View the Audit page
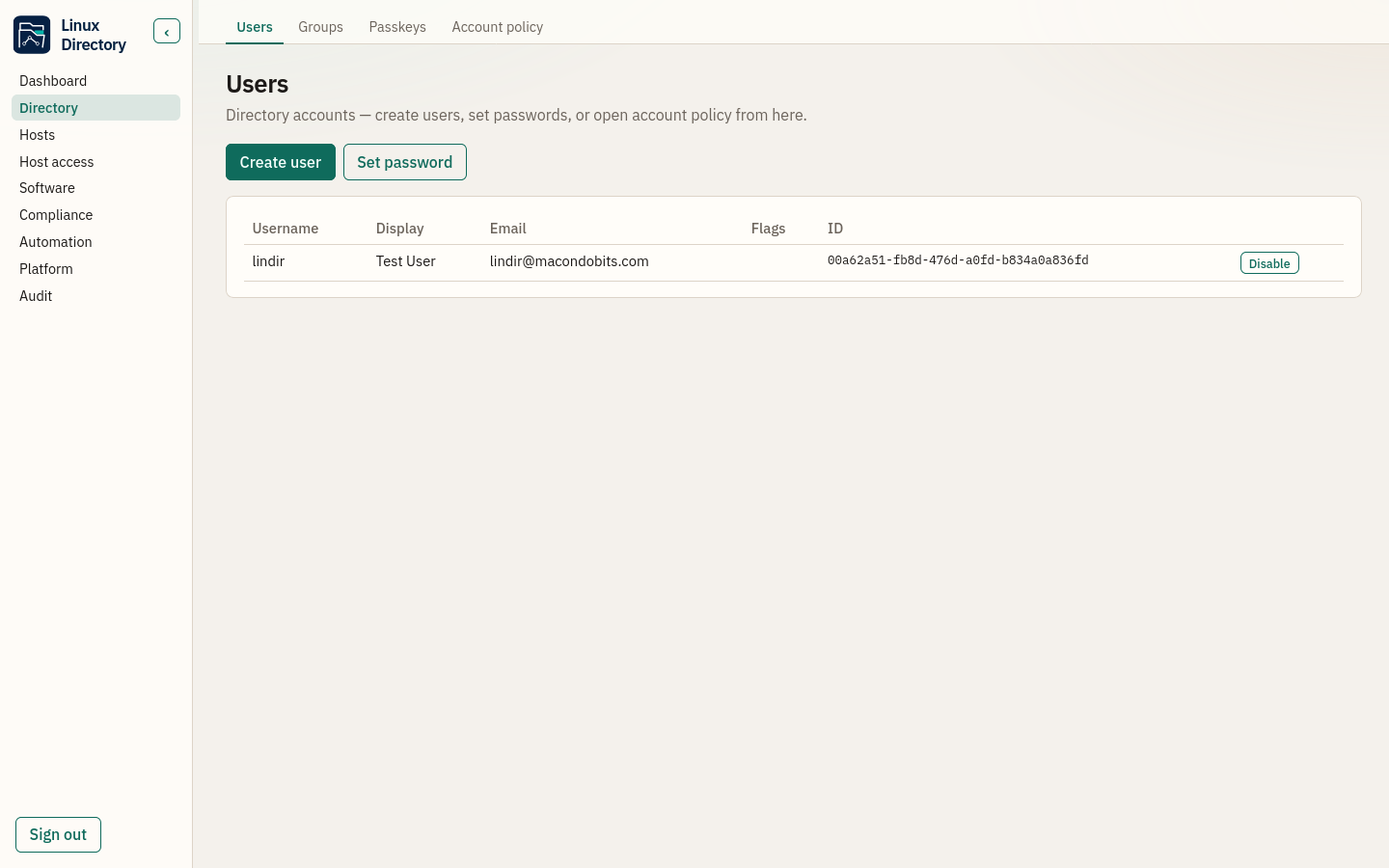The width and height of the screenshot is (1389, 868). (x=95, y=296)
